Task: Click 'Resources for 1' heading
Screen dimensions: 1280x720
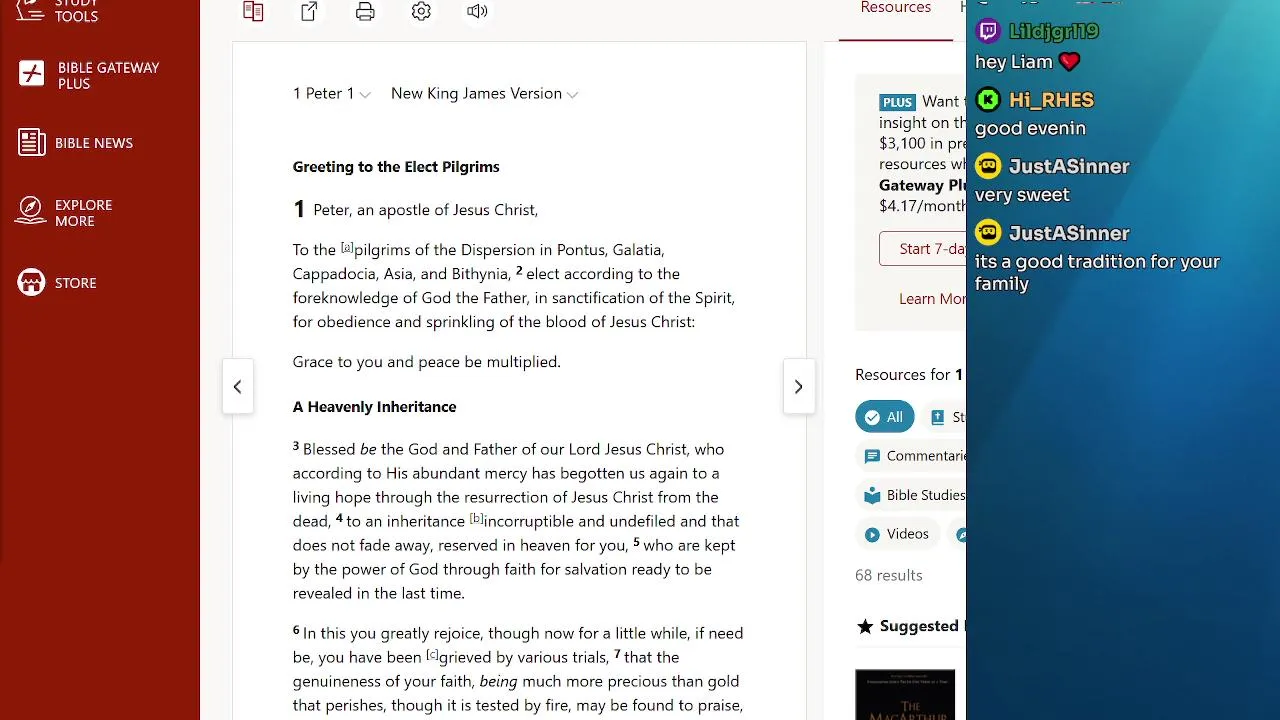Action: tap(909, 374)
